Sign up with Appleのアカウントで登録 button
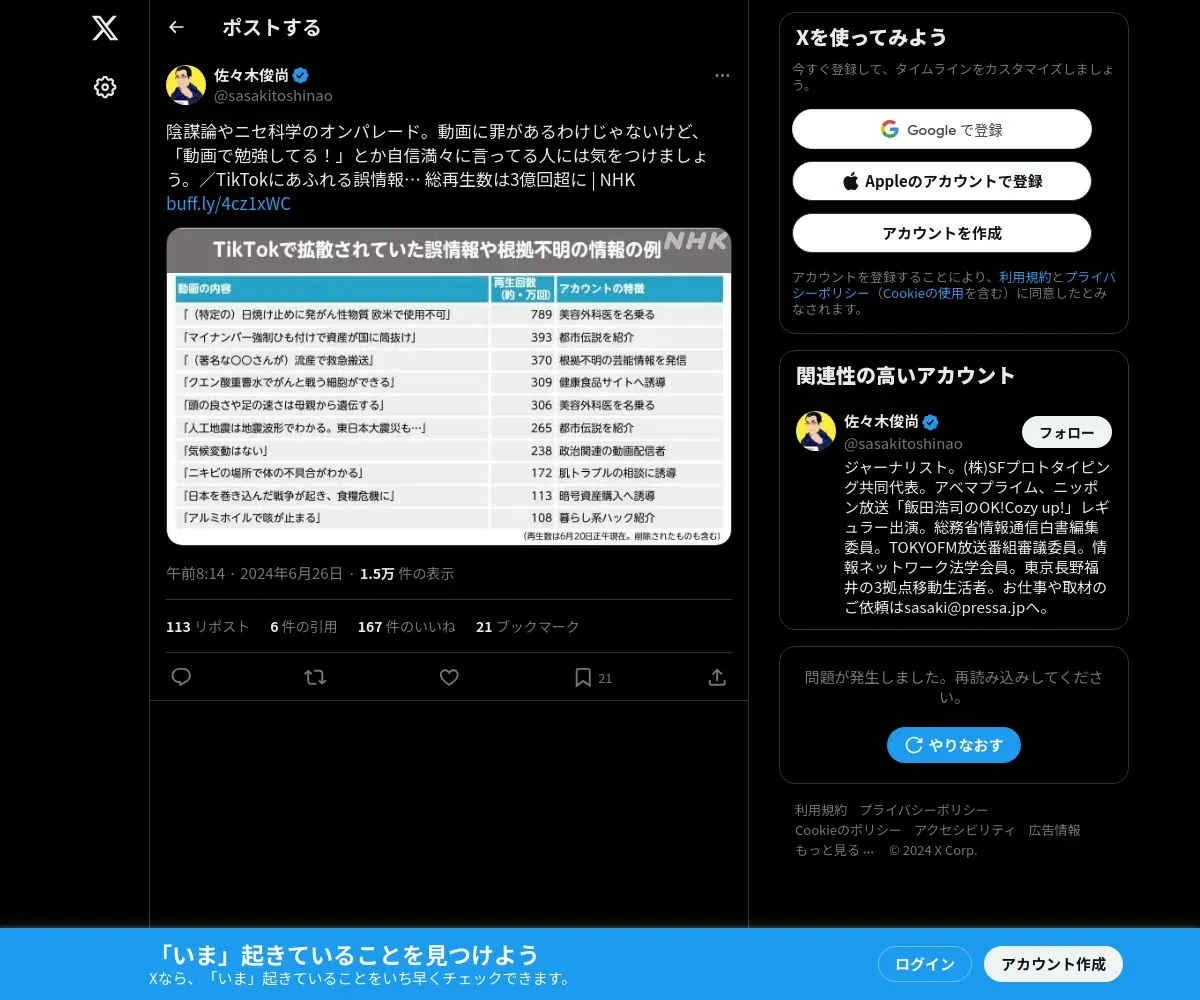This screenshot has width=1200, height=1000. pyautogui.click(x=942, y=181)
